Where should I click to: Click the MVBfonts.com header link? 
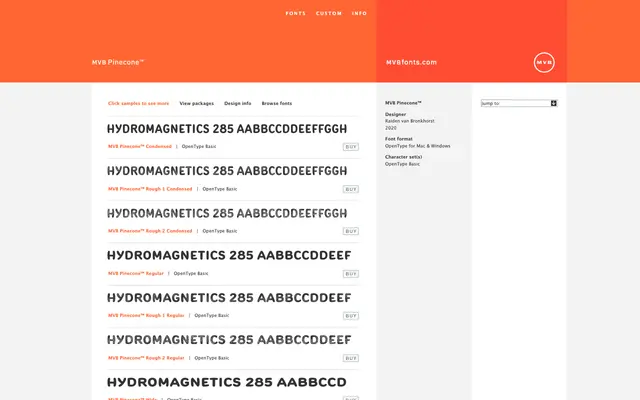[x=411, y=62]
